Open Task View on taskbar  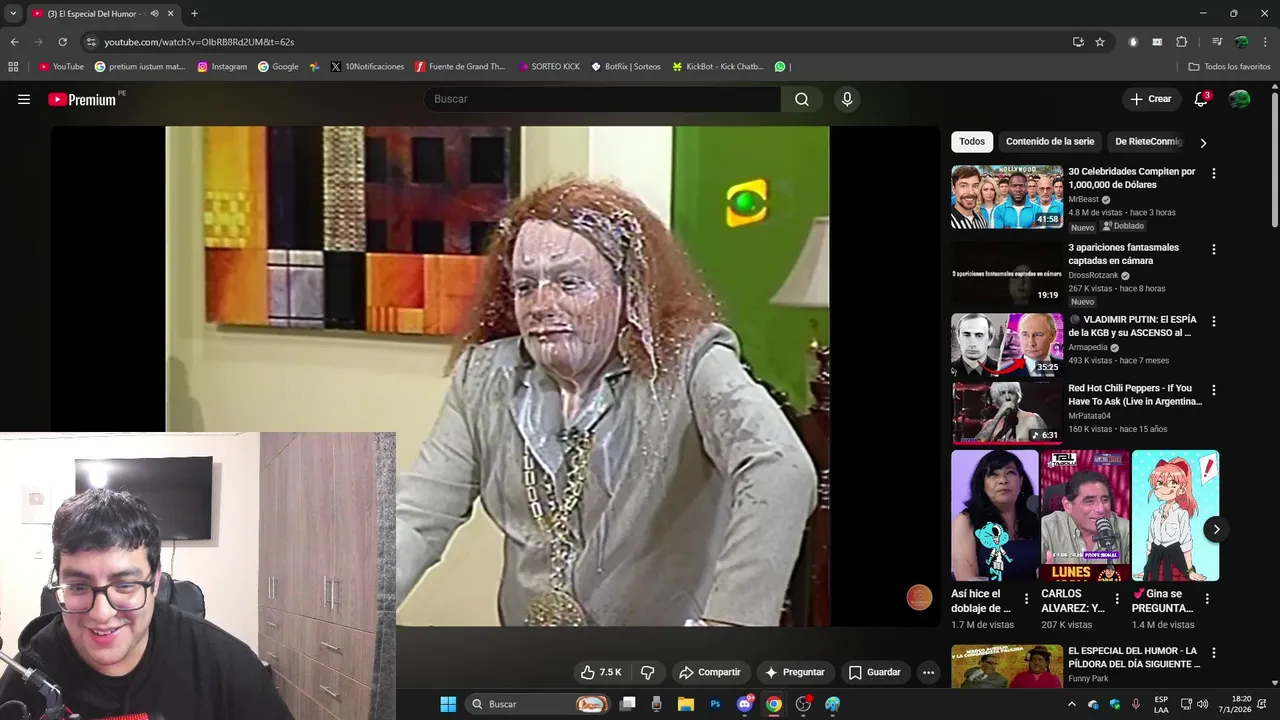pyautogui.click(x=627, y=704)
